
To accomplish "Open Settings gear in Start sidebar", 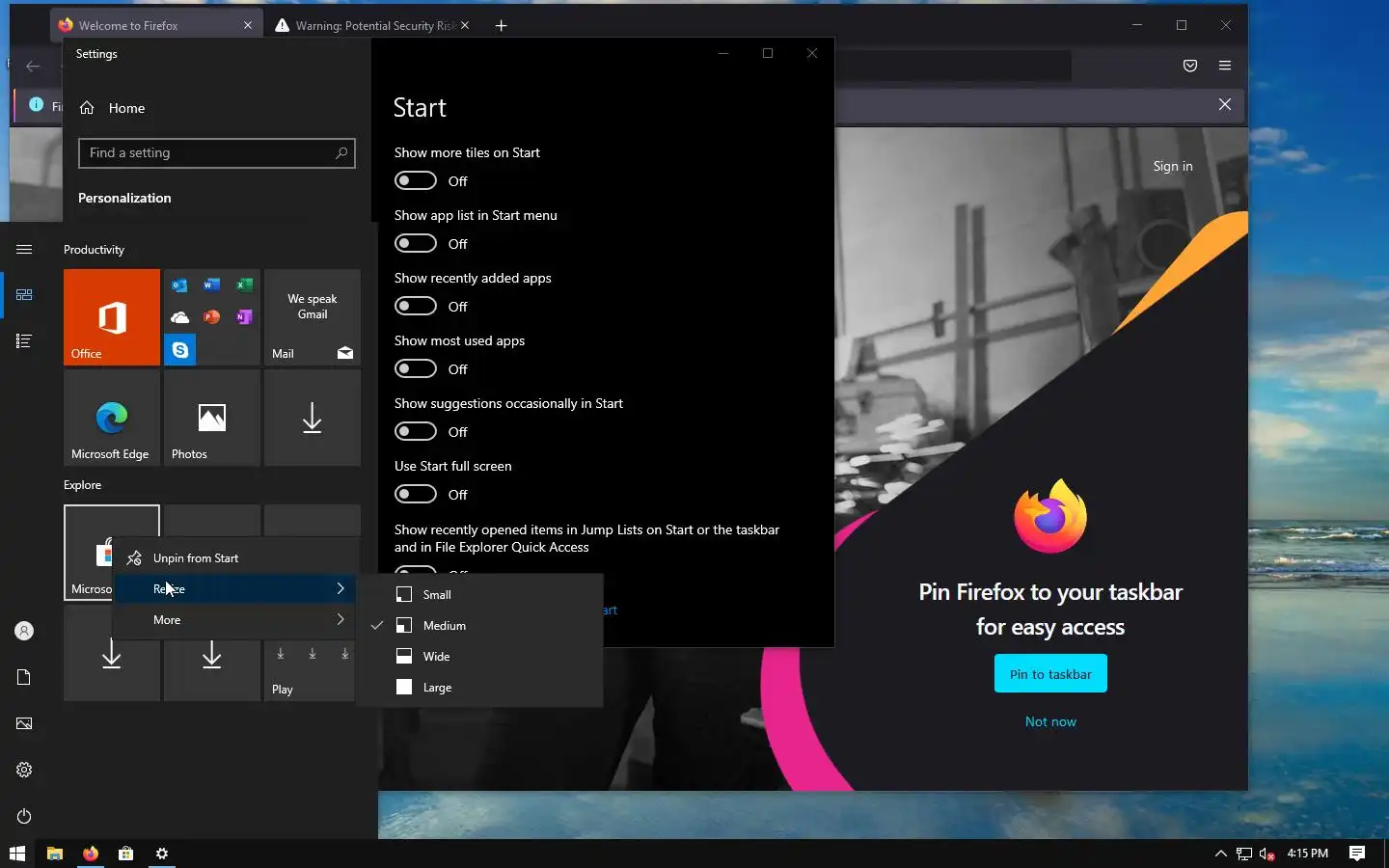I will (x=24, y=770).
